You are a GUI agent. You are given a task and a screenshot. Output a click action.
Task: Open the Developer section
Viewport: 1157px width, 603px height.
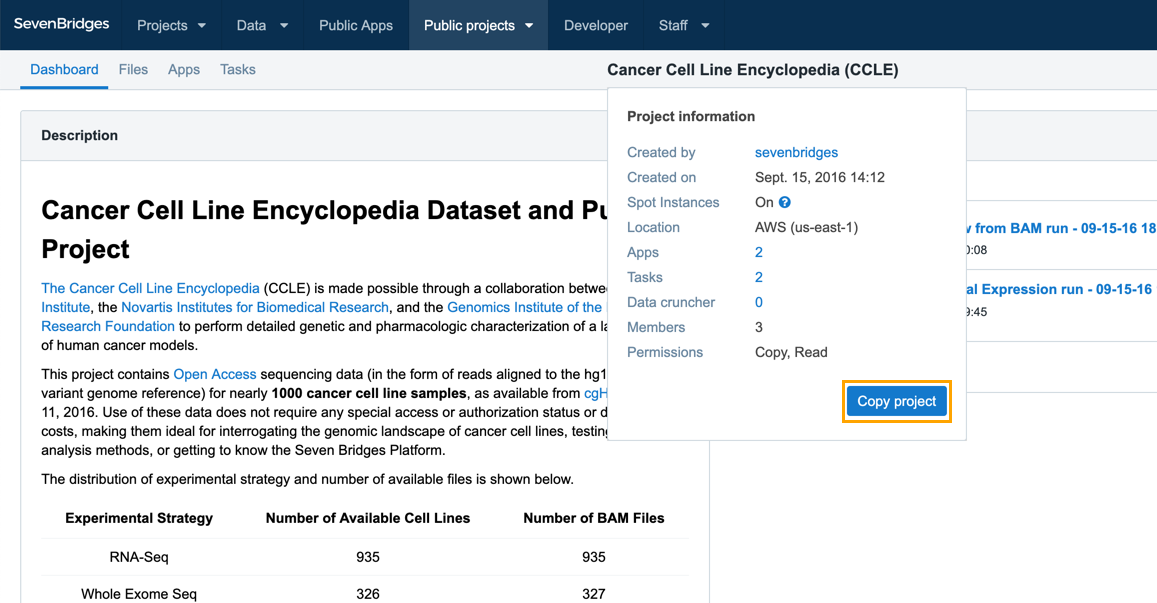(x=595, y=25)
